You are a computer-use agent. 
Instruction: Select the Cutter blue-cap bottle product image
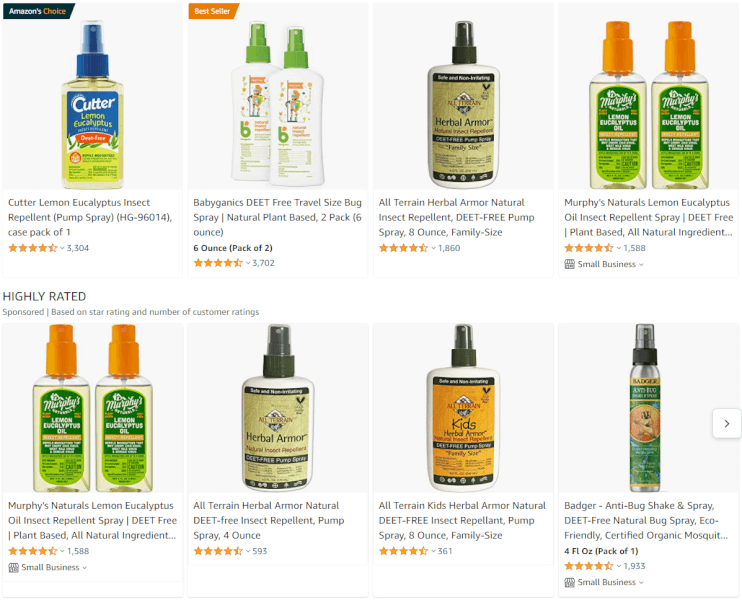pyautogui.click(x=93, y=104)
